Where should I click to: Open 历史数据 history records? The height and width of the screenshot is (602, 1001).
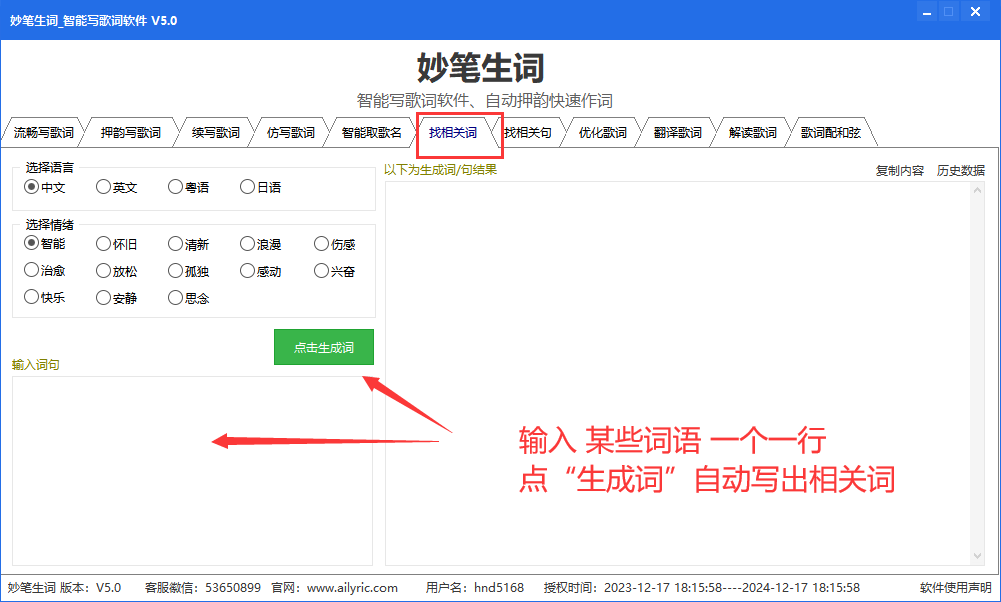pyautogui.click(x=961, y=170)
